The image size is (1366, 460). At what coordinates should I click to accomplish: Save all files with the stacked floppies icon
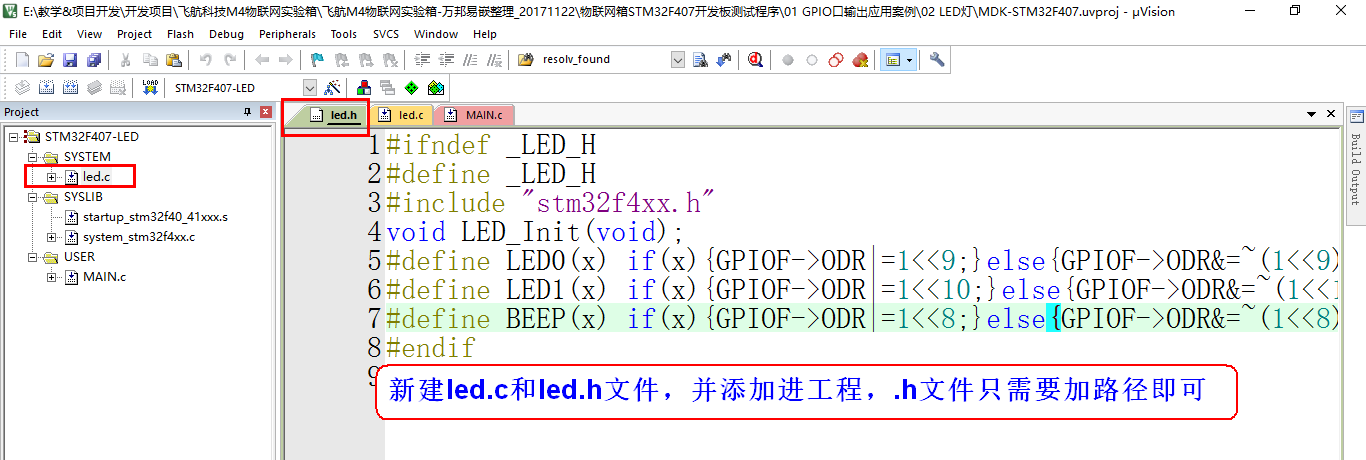92,60
